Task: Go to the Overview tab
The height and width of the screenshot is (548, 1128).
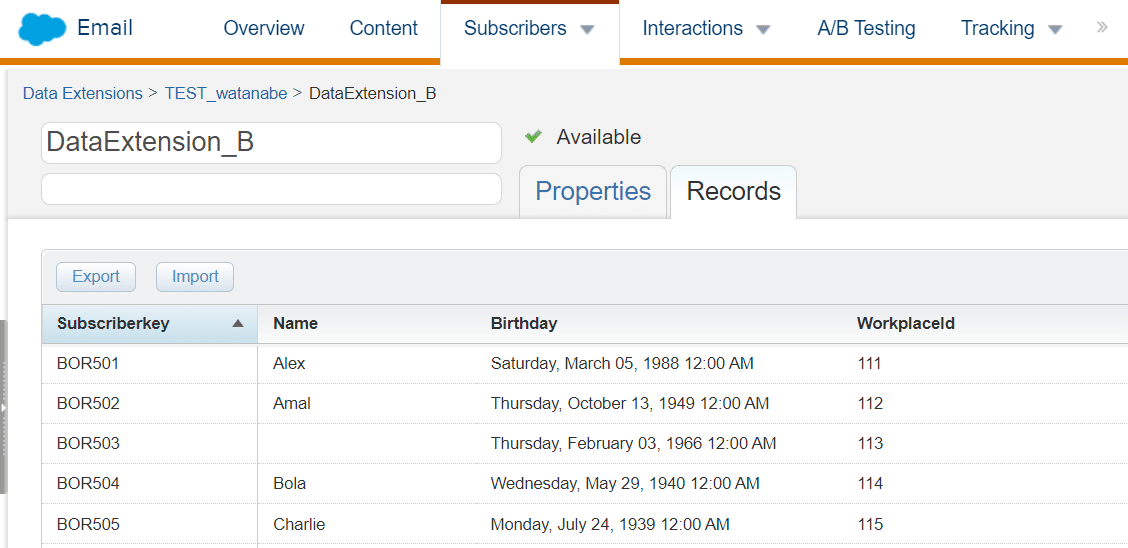Action: 264,29
